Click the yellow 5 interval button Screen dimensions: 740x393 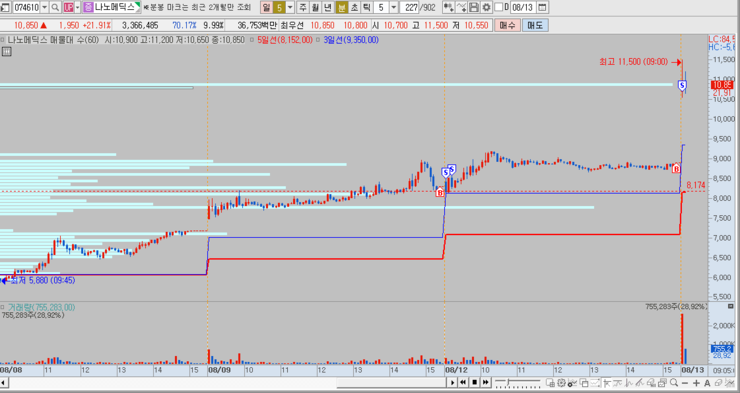pyautogui.click(x=279, y=7)
